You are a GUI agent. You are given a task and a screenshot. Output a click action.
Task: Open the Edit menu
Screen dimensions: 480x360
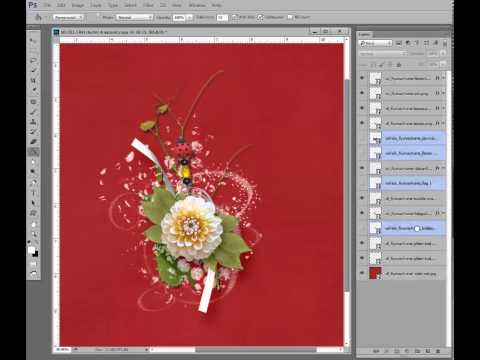coord(61,5)
